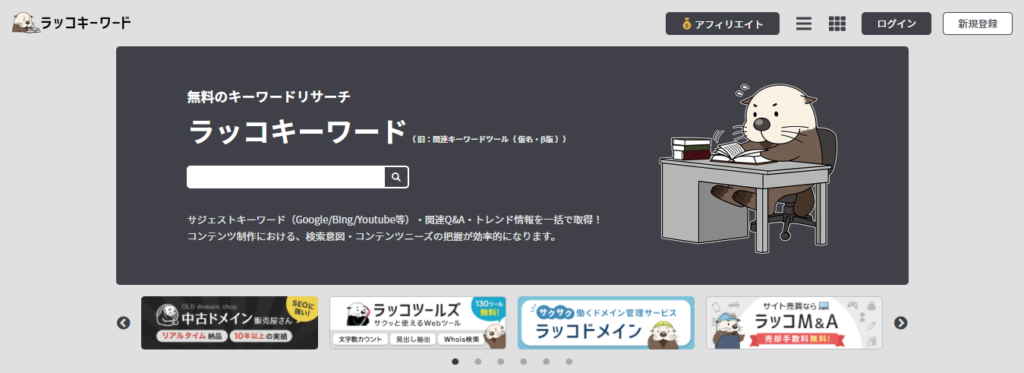The image size is (1024, 373).
Task: Click the アフィリエイト money bag button
Action: 722,24
